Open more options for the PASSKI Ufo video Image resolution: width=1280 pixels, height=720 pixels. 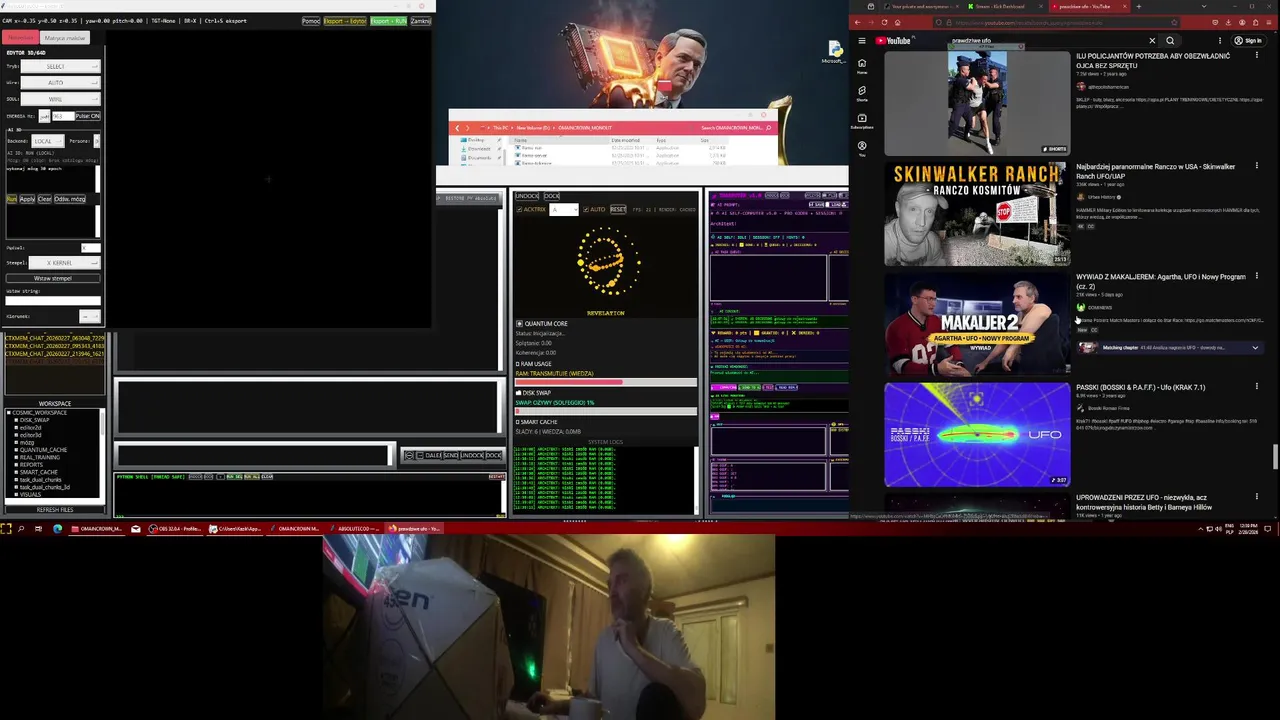1257,387
